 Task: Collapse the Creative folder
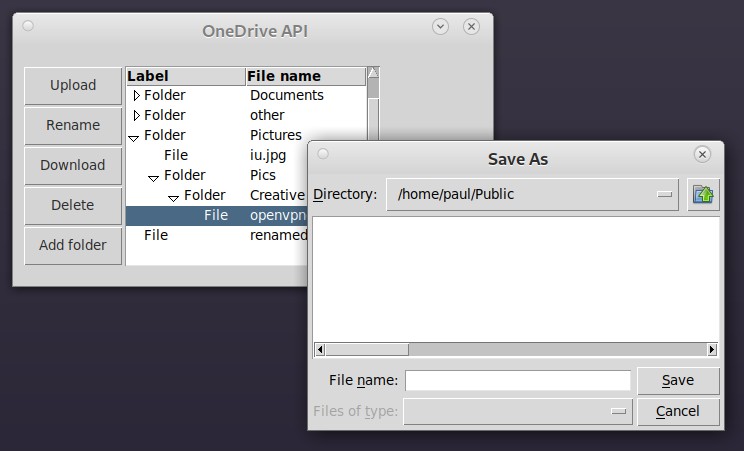point(173,198)
